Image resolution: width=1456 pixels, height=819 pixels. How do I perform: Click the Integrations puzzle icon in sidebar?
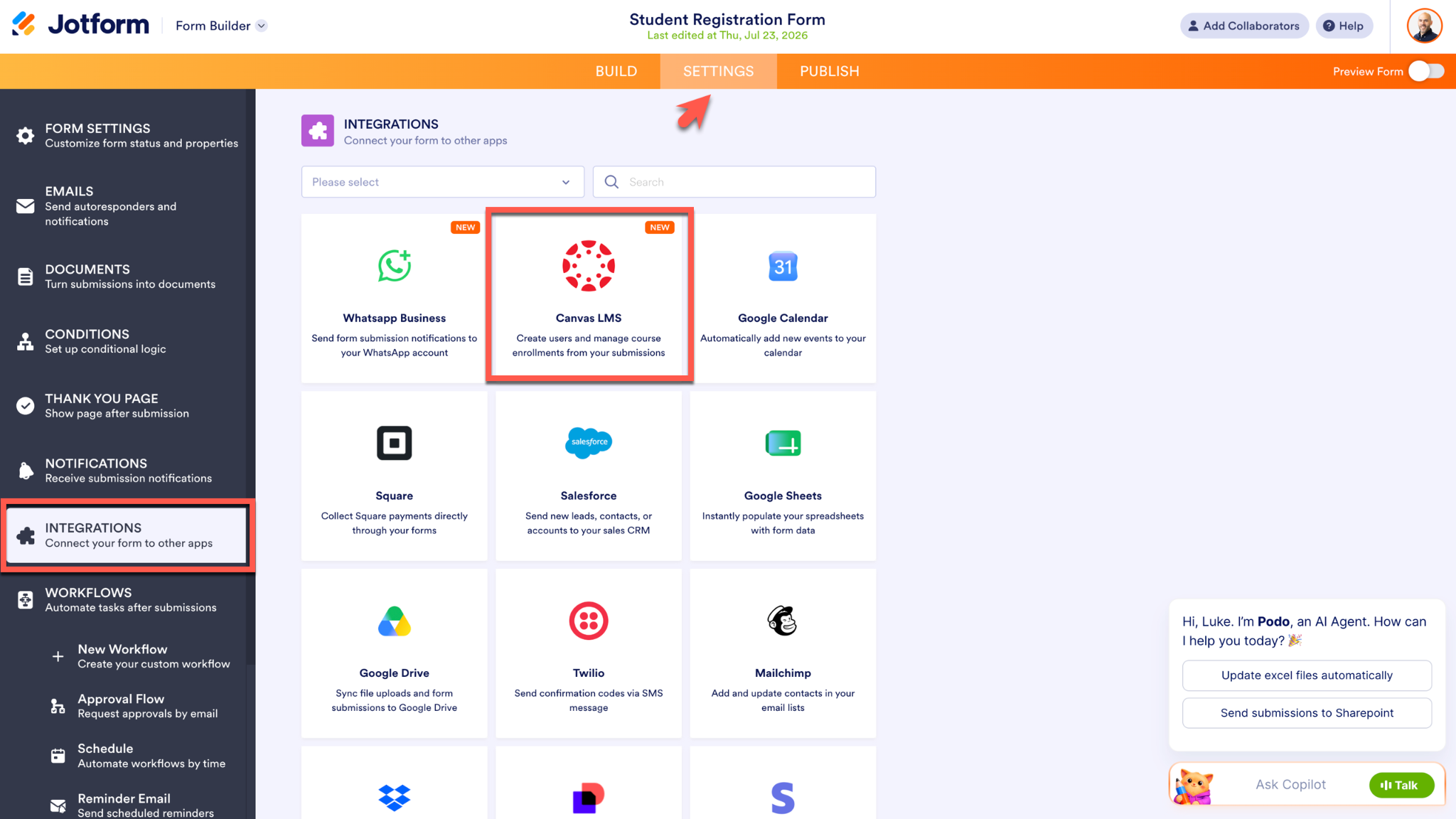[26, 535]
